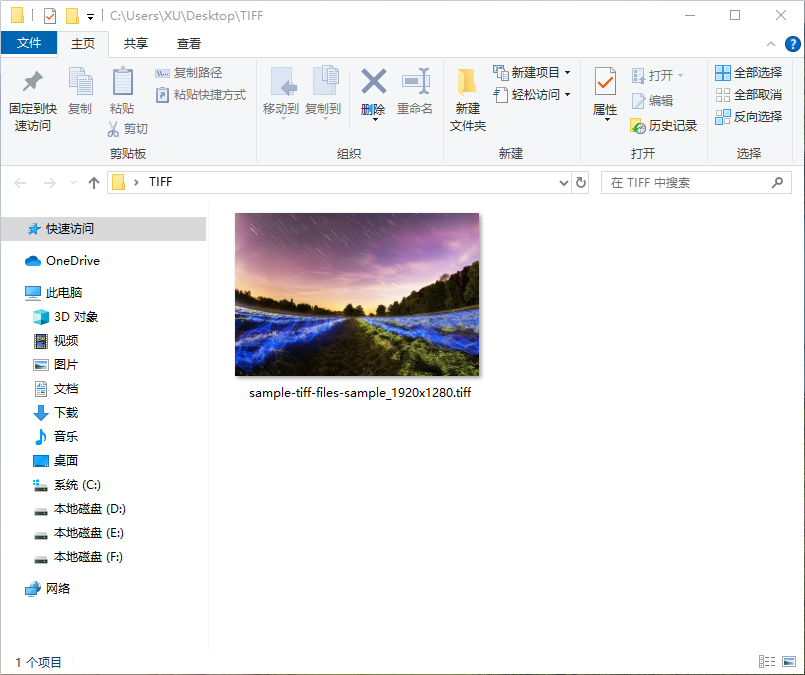Expand the address bar dropdown arrow

[563, 182]
